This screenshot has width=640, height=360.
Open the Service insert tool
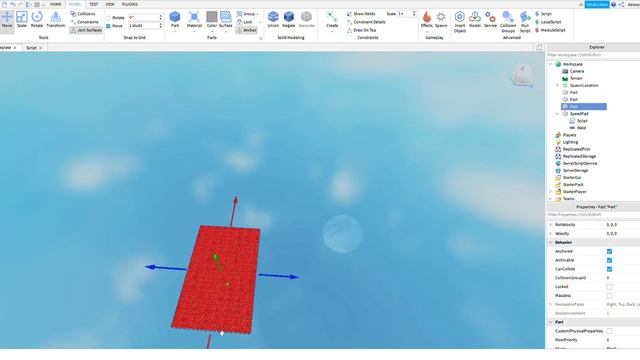tap(490, 20)
